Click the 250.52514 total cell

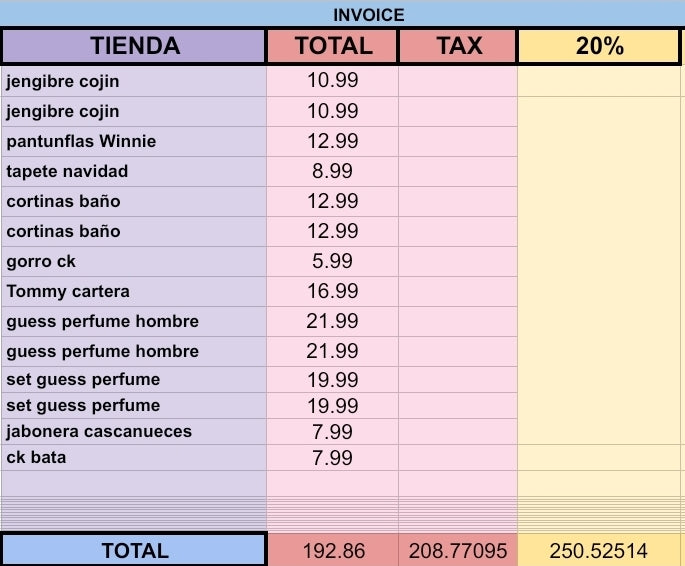(x=600, y=550)
